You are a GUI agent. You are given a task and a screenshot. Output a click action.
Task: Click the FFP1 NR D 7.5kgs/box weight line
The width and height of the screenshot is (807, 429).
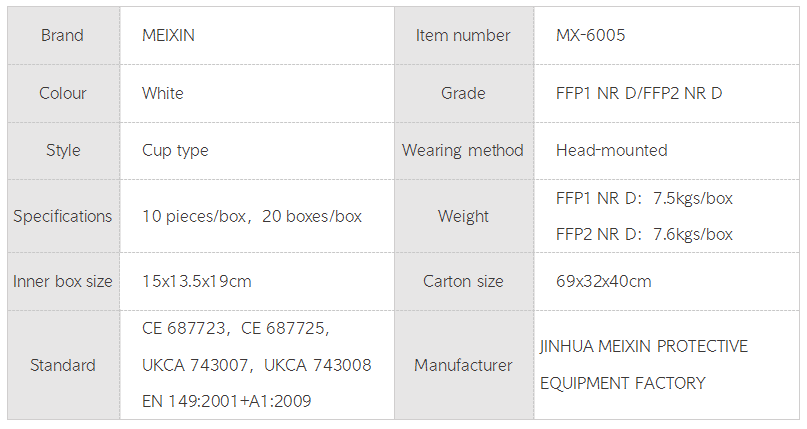click(x=644, y=198)
